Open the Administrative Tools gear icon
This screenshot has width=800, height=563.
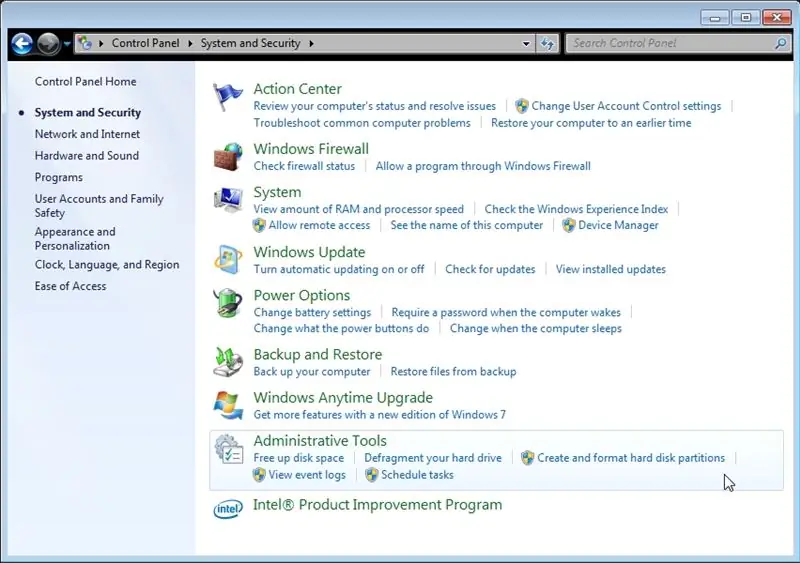228,449
